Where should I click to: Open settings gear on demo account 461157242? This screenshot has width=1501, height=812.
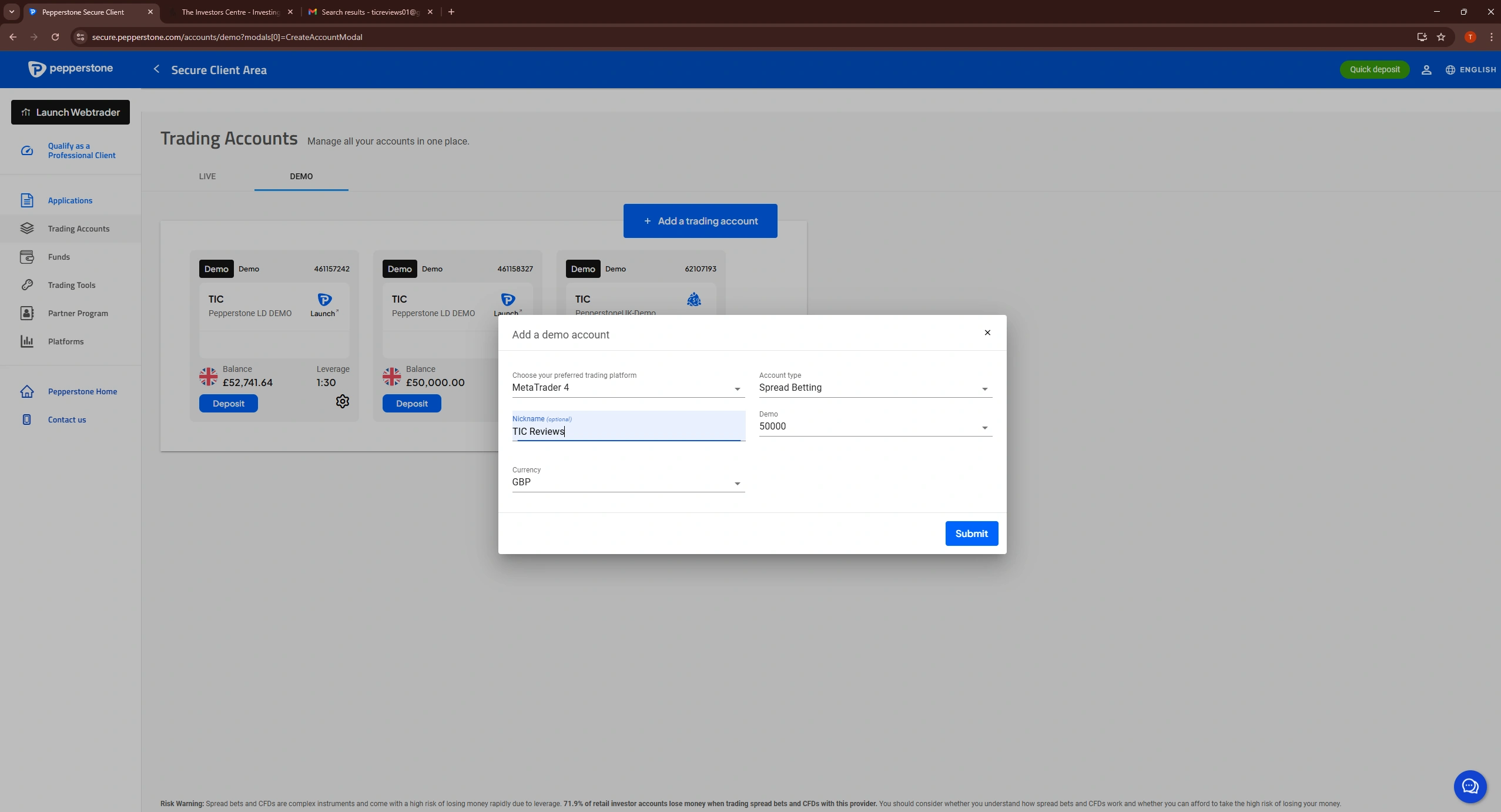pos(342,401)
